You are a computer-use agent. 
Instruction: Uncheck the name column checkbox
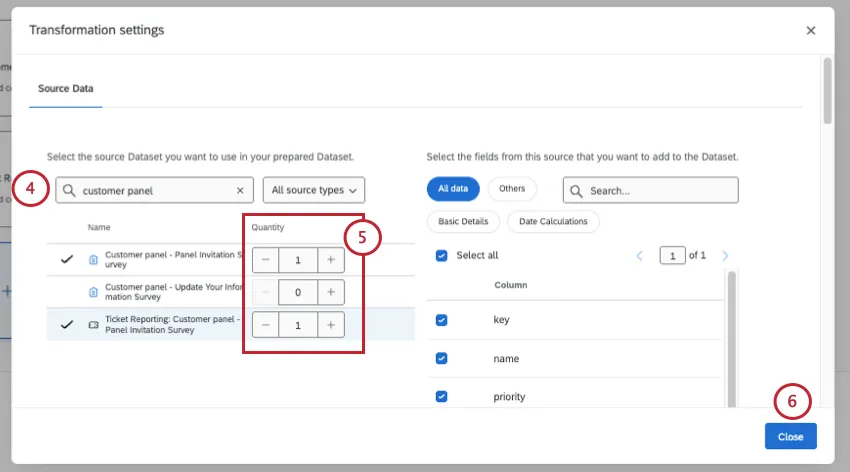point(441,358)
